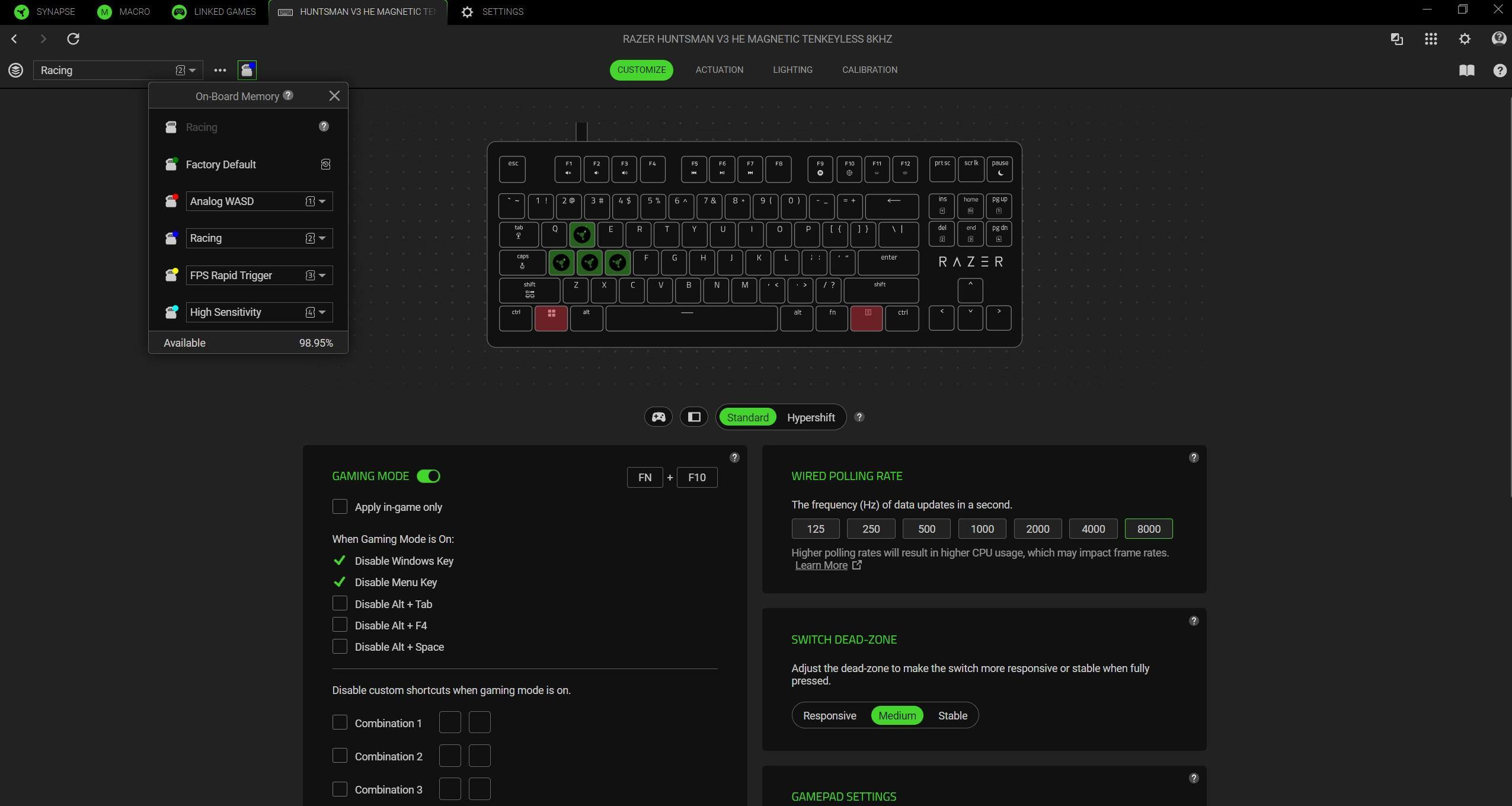Open the Settings tab

493,12
